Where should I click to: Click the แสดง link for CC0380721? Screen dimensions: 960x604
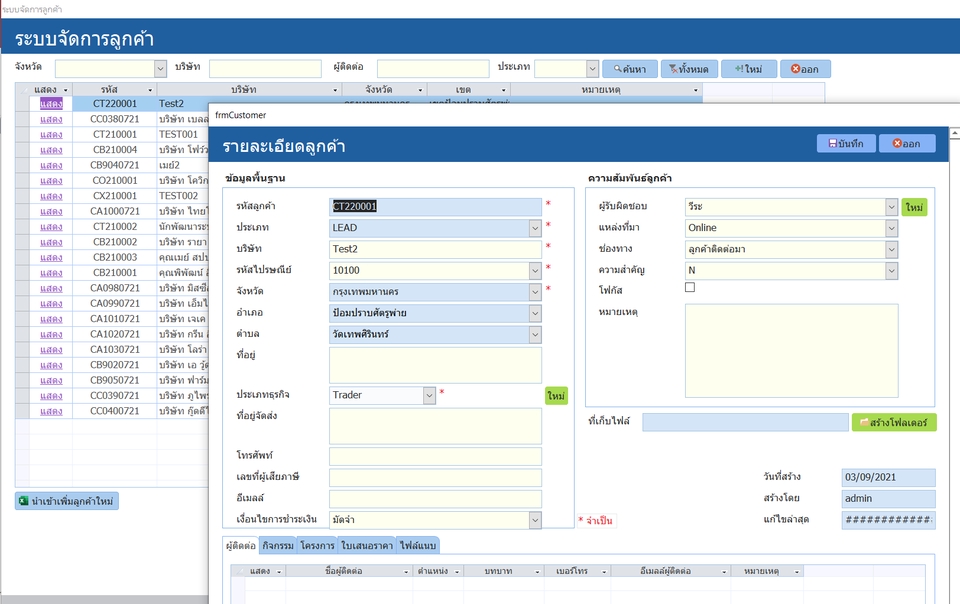click(x=51, y=119)
